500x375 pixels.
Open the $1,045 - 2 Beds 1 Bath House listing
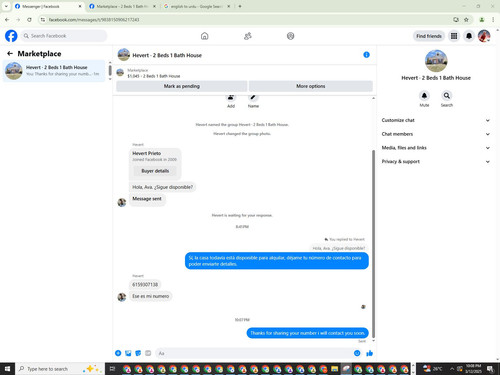pos(153,76)
